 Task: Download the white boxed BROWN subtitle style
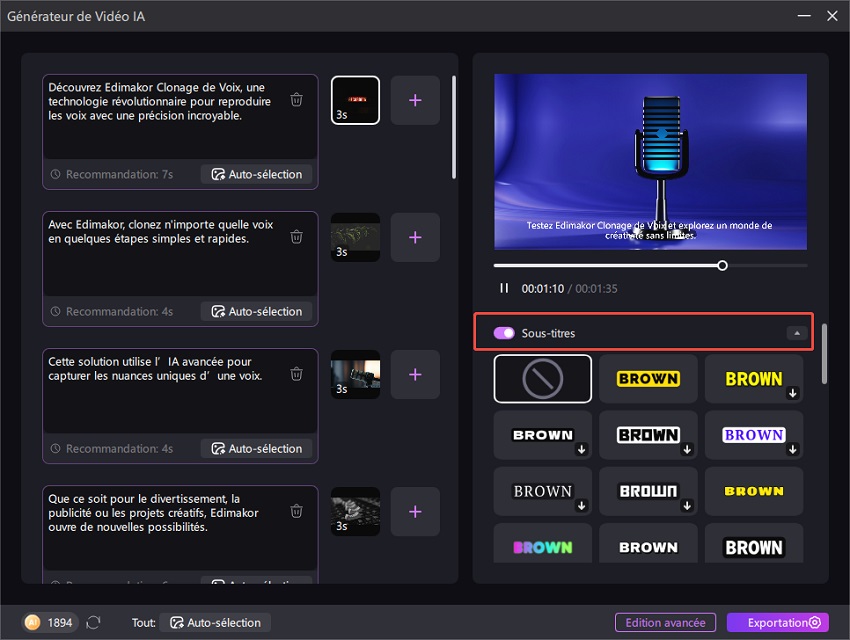(x=687, y=449)
